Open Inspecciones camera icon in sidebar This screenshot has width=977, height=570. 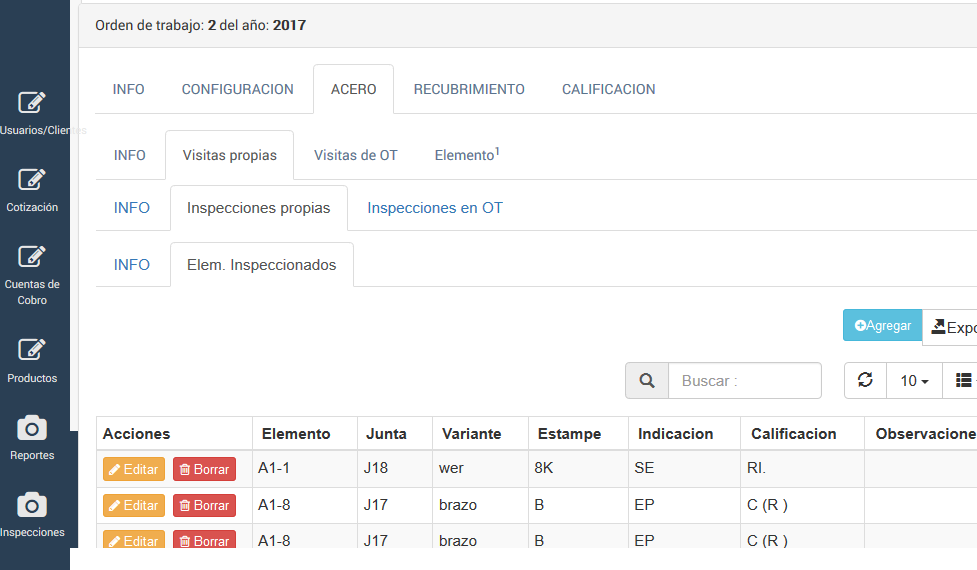point(32,505)
